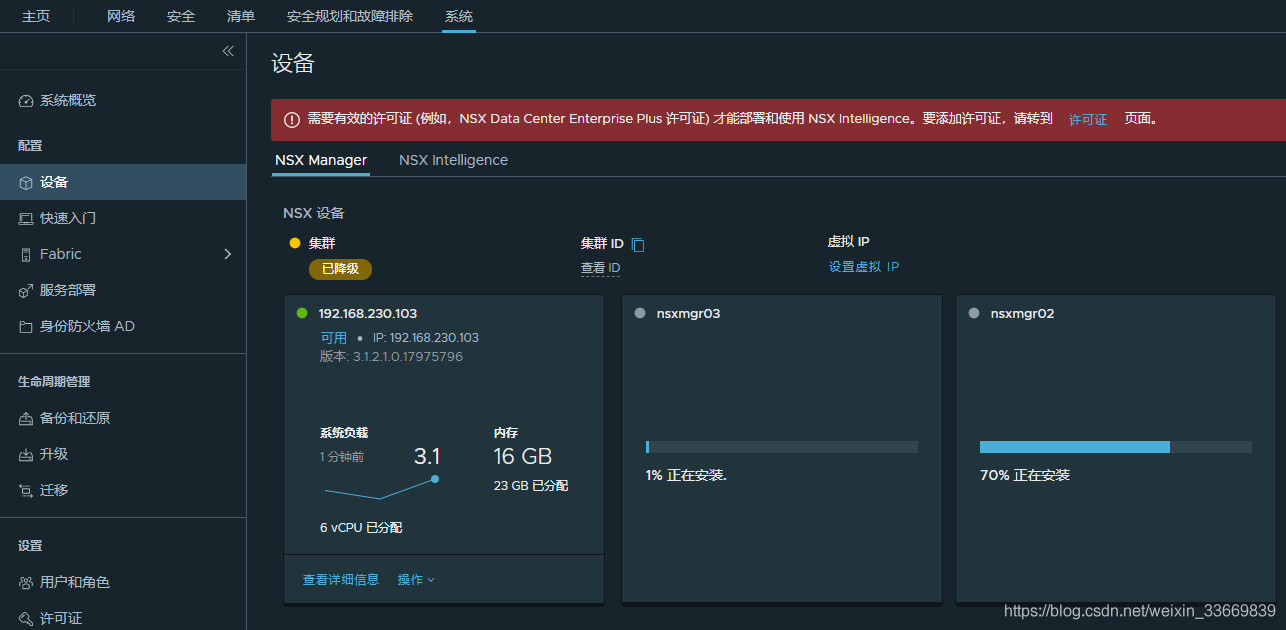Click the 1% 正在安装 status text

686,475
